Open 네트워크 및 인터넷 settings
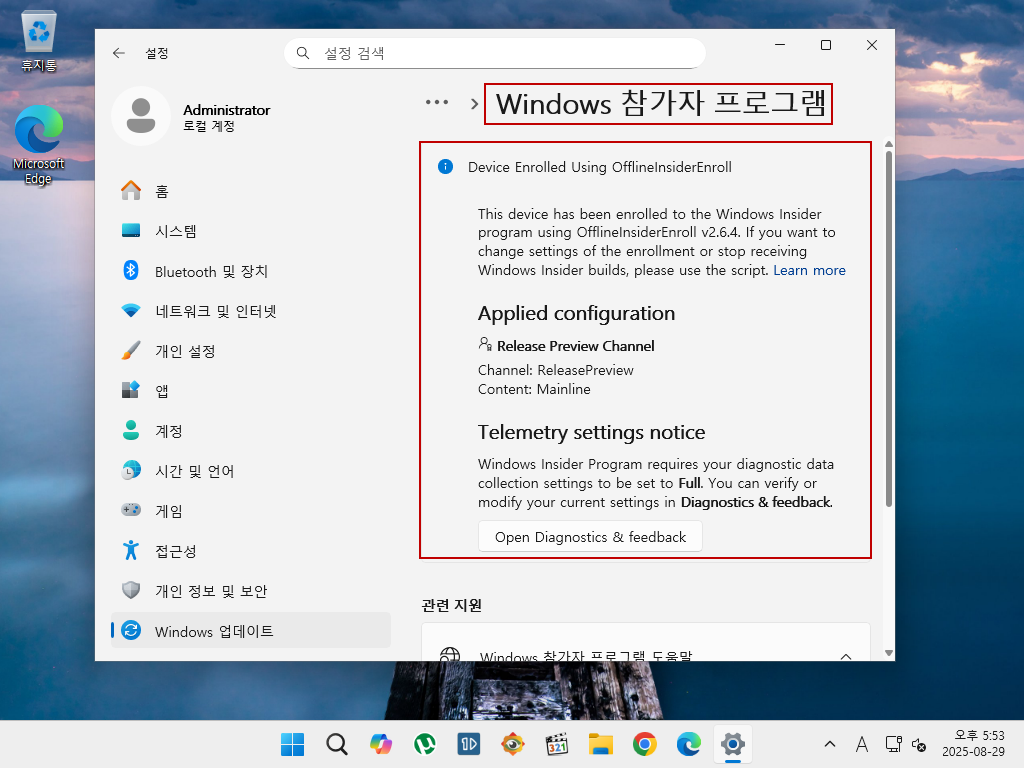 coord(251,311)
